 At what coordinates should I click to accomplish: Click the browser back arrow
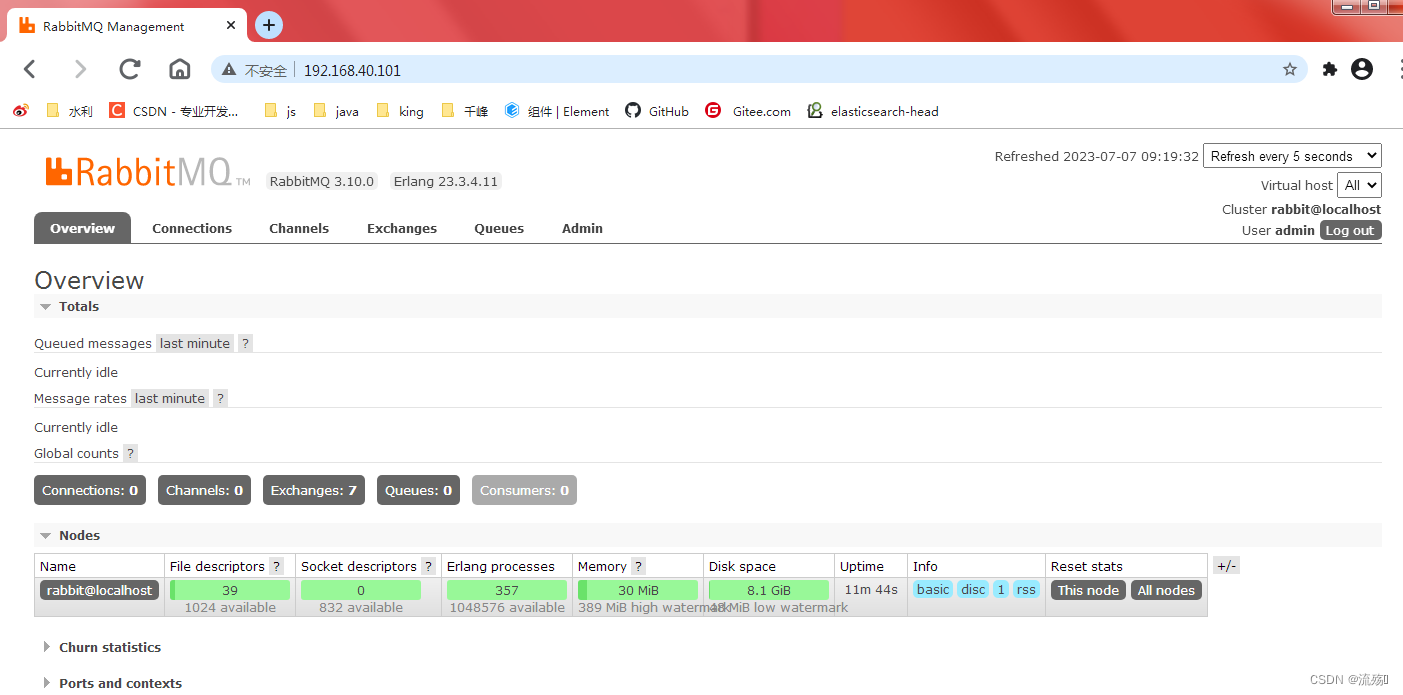point(30,69)
